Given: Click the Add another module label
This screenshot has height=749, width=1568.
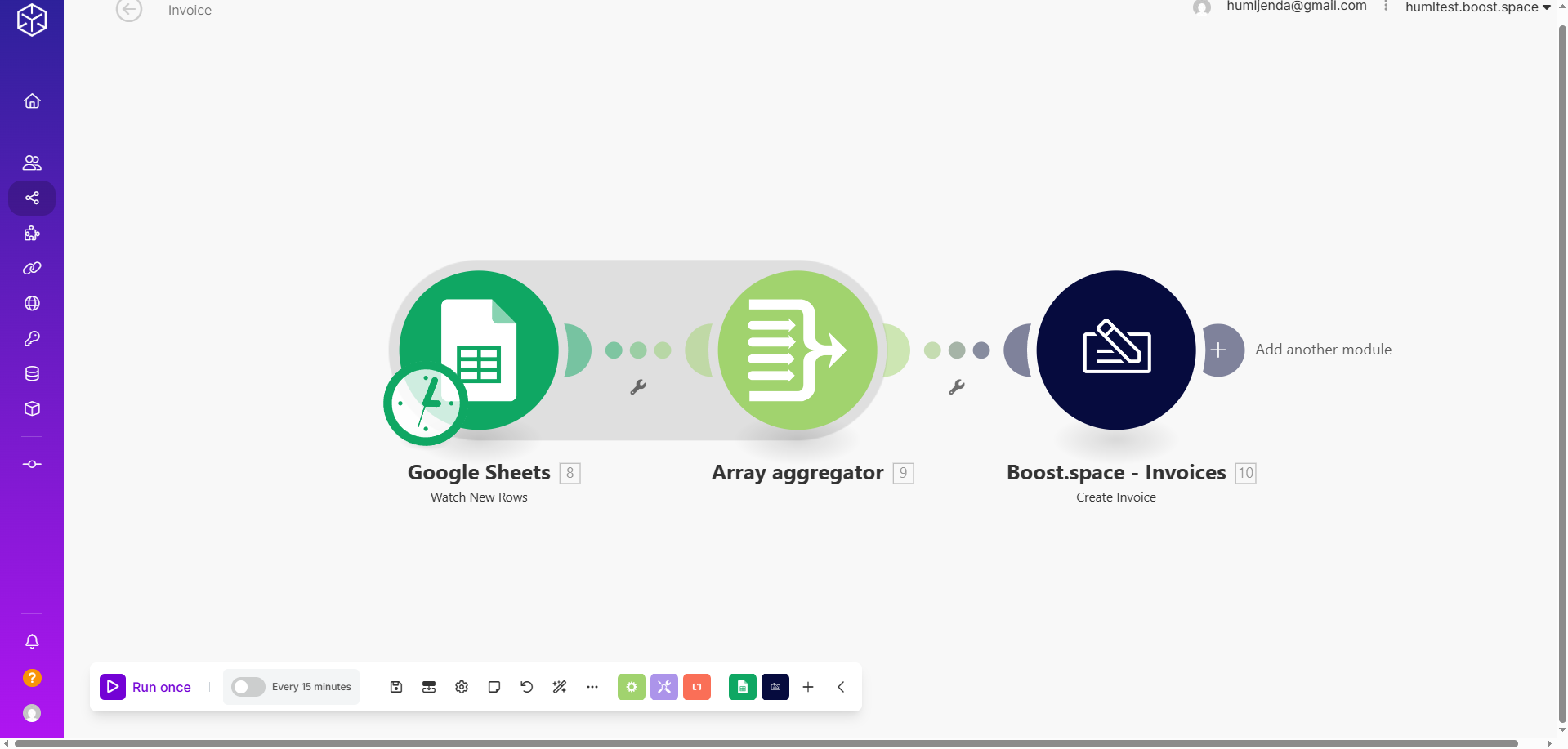Looking at the screenshot, I should [x=1323, y=350].
